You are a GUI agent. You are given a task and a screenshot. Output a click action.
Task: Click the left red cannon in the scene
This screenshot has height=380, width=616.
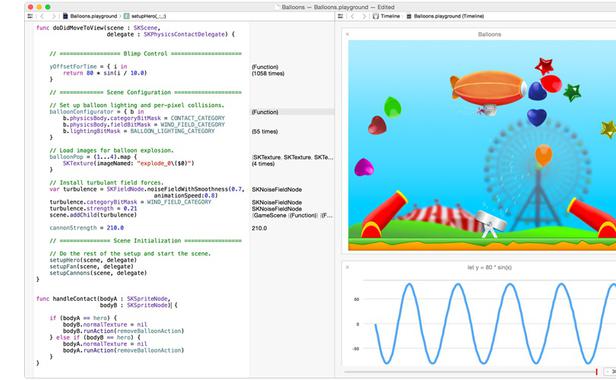pyautogui.click(x=383, y=214)
